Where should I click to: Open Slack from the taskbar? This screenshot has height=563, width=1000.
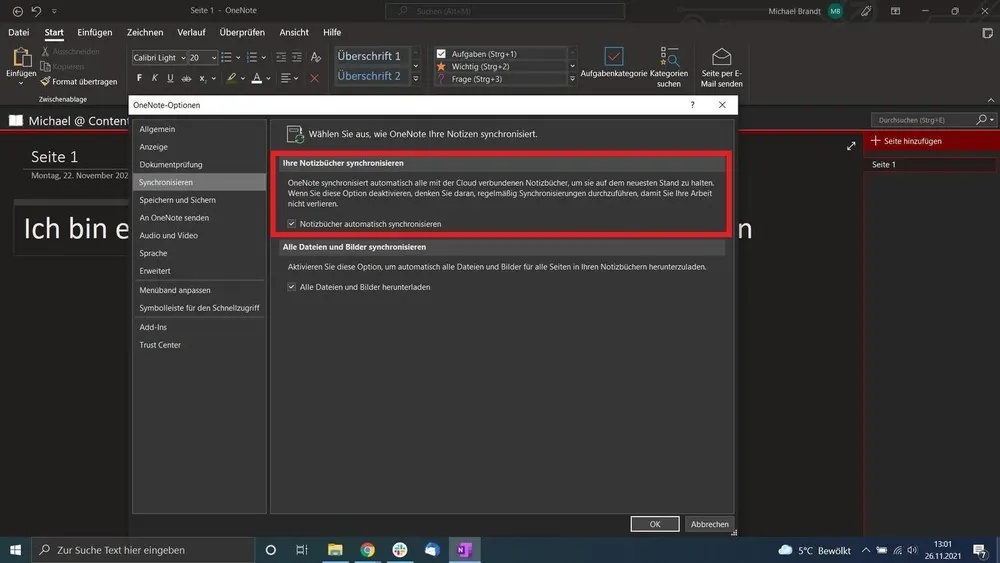(x=400, y=550)
